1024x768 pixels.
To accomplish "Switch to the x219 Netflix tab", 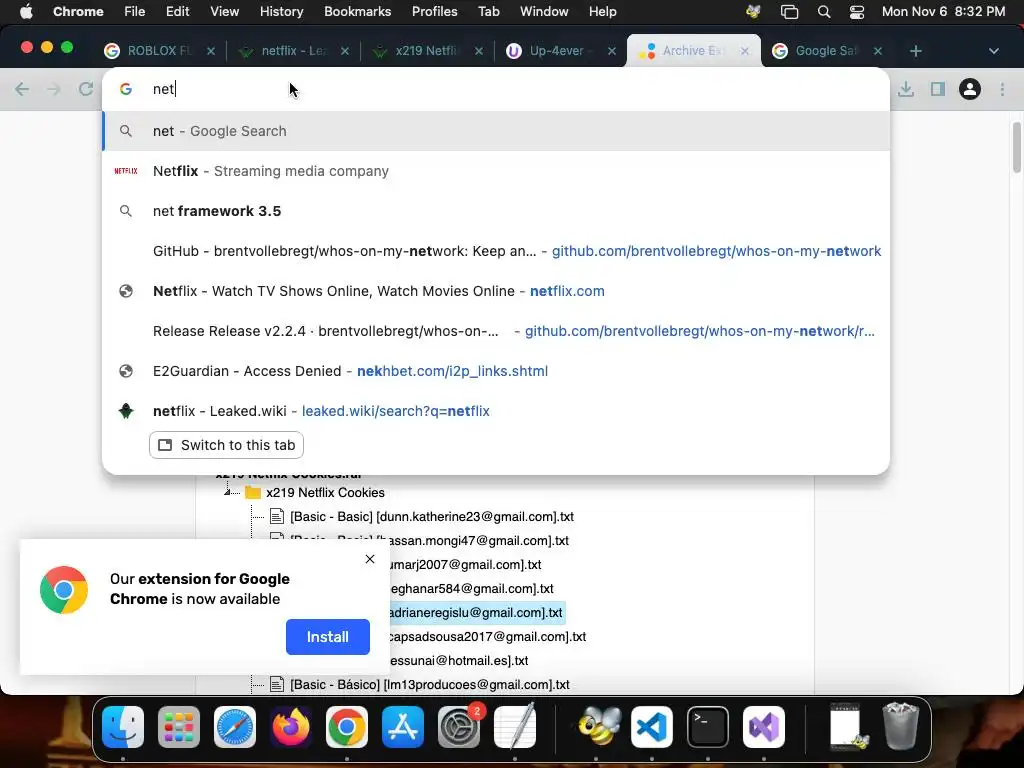I will pyautogui.click(x=426, y=51).
